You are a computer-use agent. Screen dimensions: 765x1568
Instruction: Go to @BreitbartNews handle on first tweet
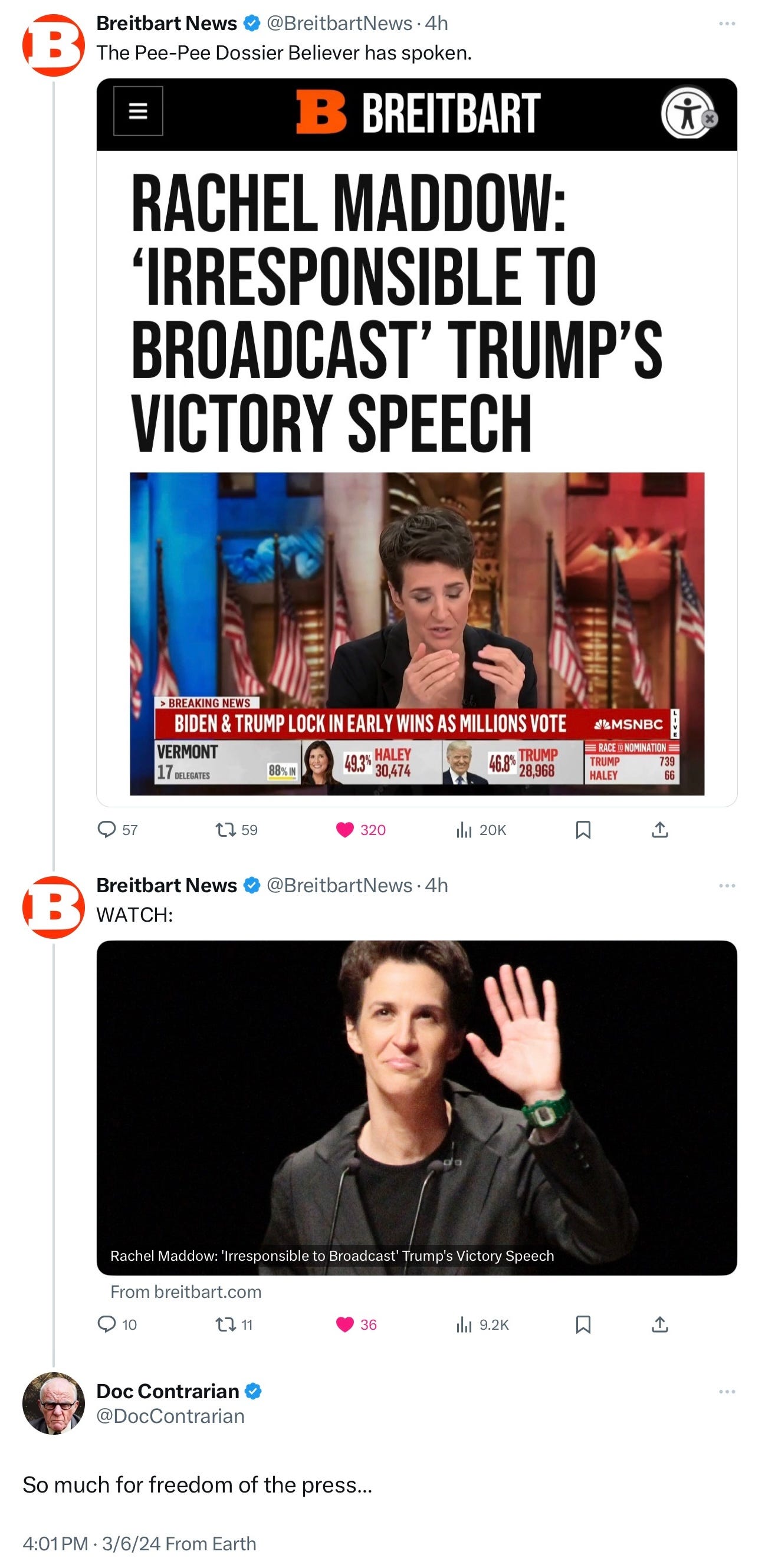[340, 23]
